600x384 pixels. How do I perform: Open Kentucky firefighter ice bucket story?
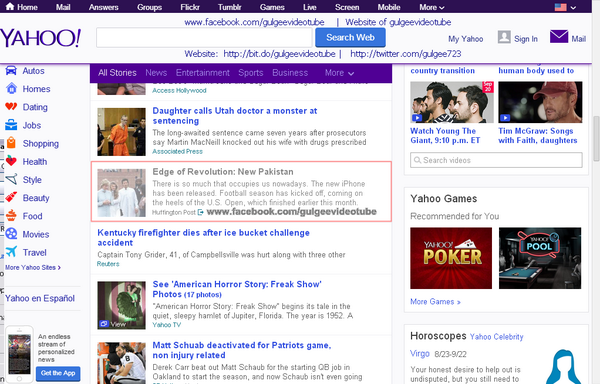click(x=204, y=238)
